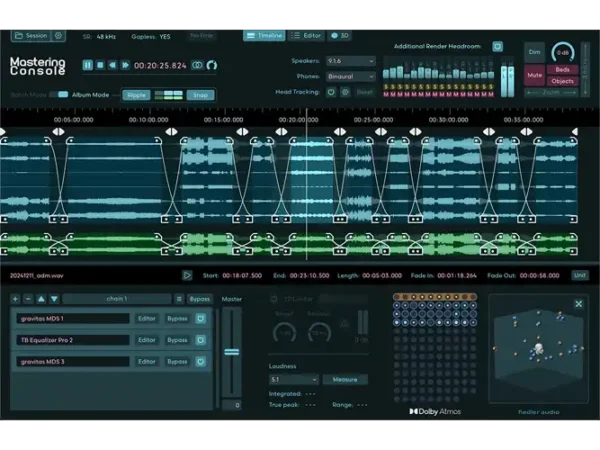This screenshot has height=450, width=600.
Task: Toggle power for gravitas MDS 1
Action: 201,318
